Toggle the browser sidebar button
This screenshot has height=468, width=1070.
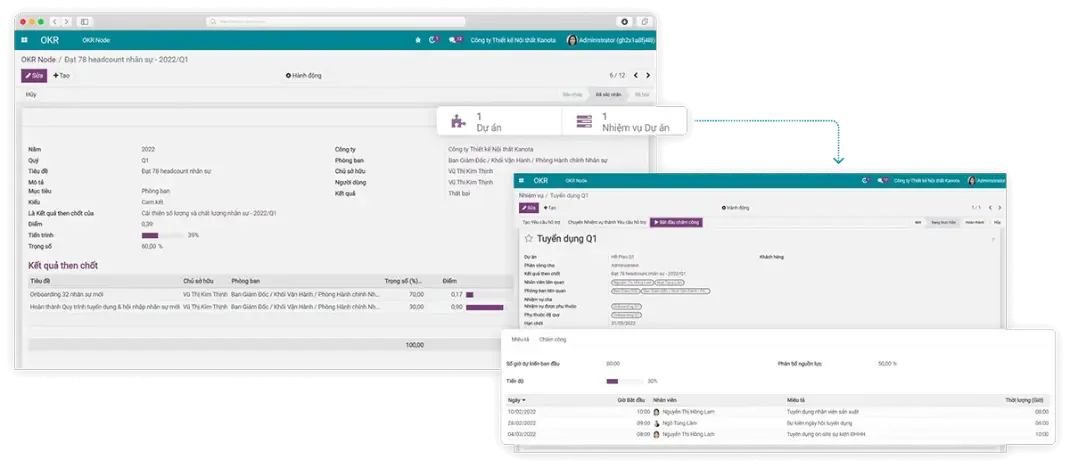click(84, 21)
